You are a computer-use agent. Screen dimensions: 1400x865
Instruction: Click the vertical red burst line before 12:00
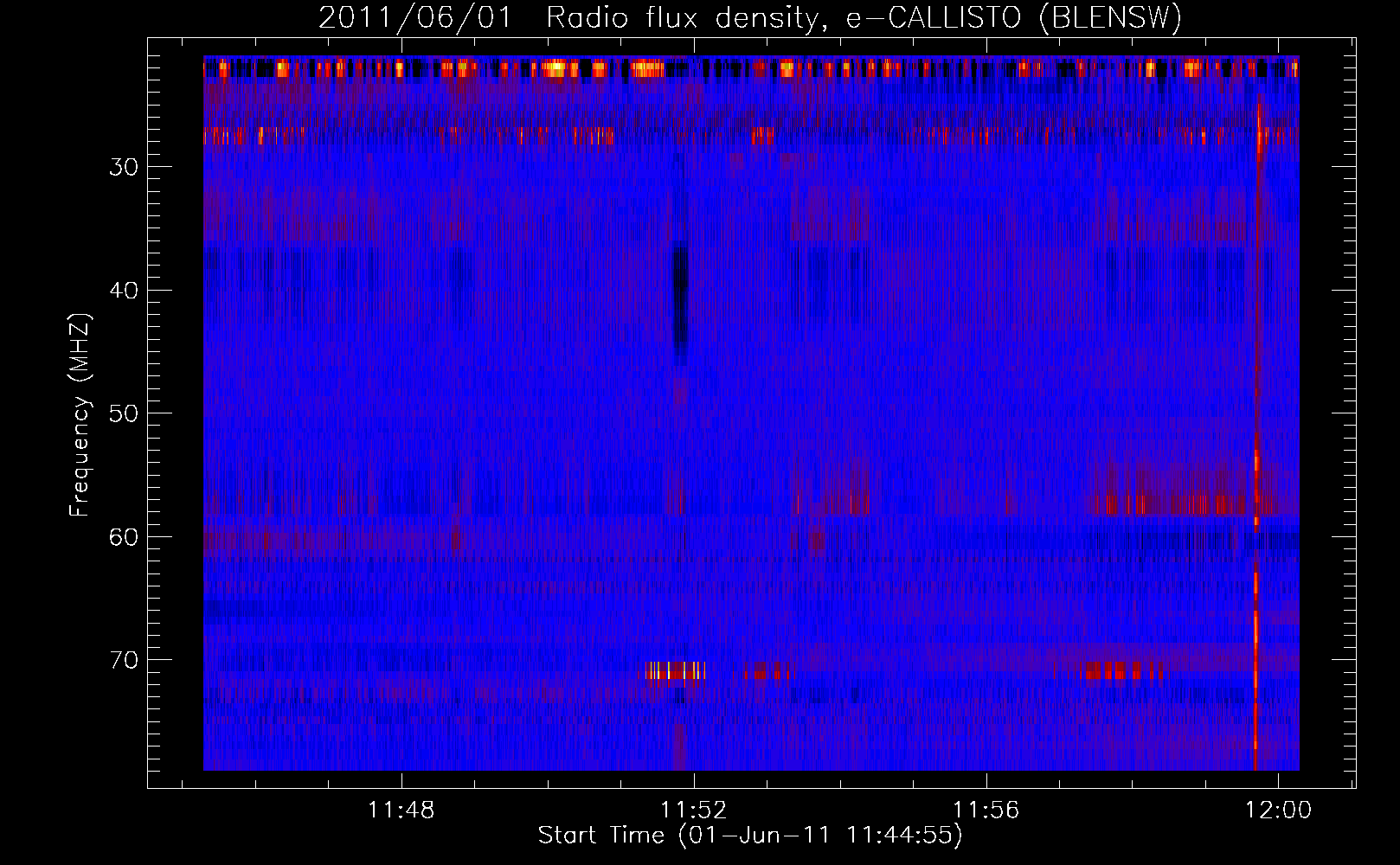pyautogui.click(x=1256, y=432)
